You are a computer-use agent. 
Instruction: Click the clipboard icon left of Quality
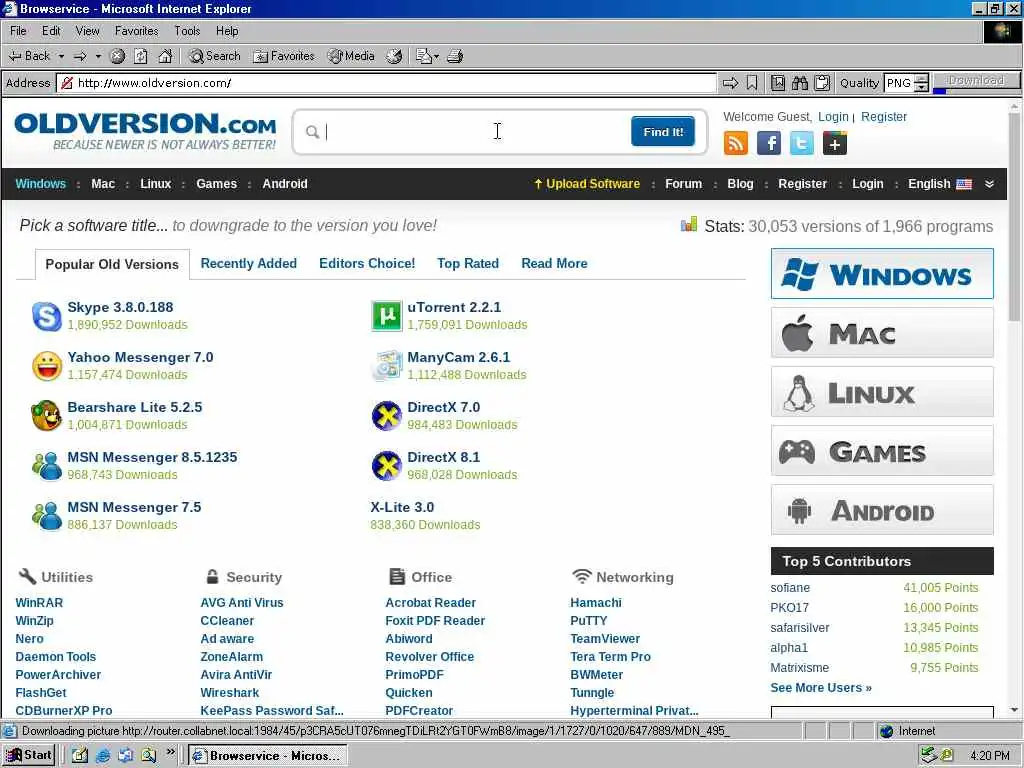[822, 83]
